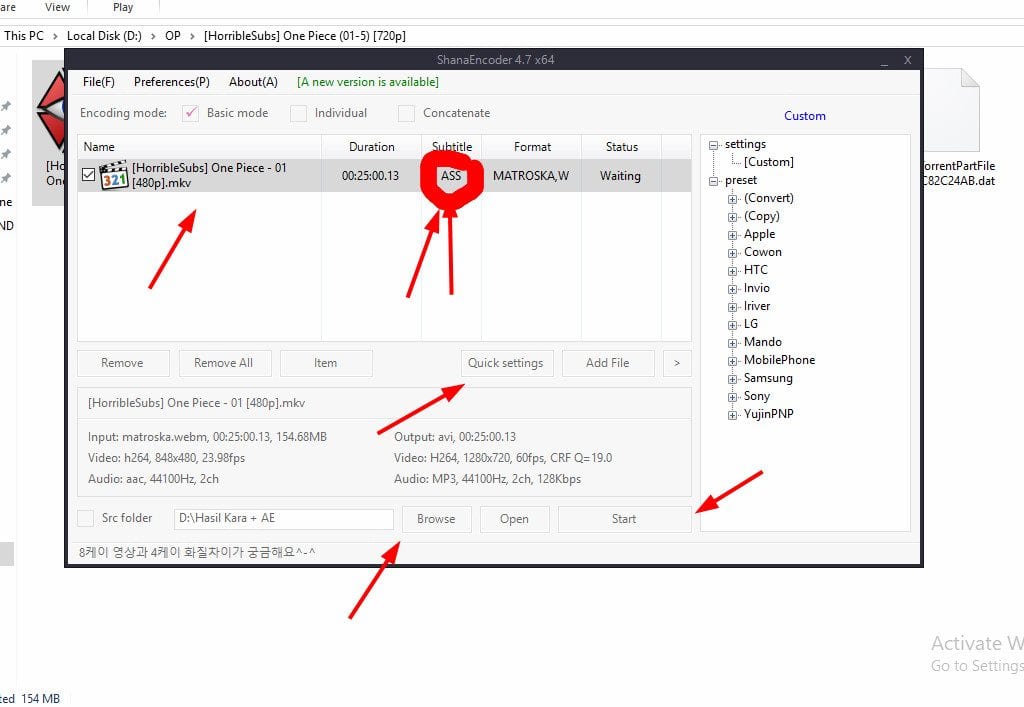Collapse the preset tree node
The height and width of the screenshot is (707, 1024).
[714, 181]
